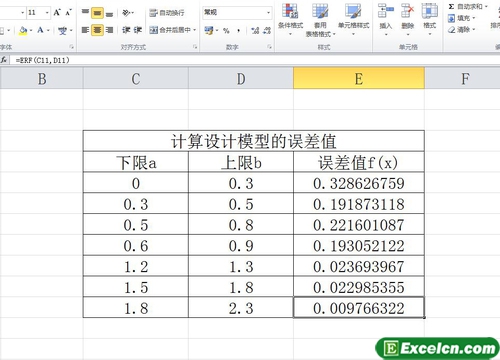The image size is (500, 360).
Task: Open Format as Table (套用表格格式)
Action: (x=320, y=20)
